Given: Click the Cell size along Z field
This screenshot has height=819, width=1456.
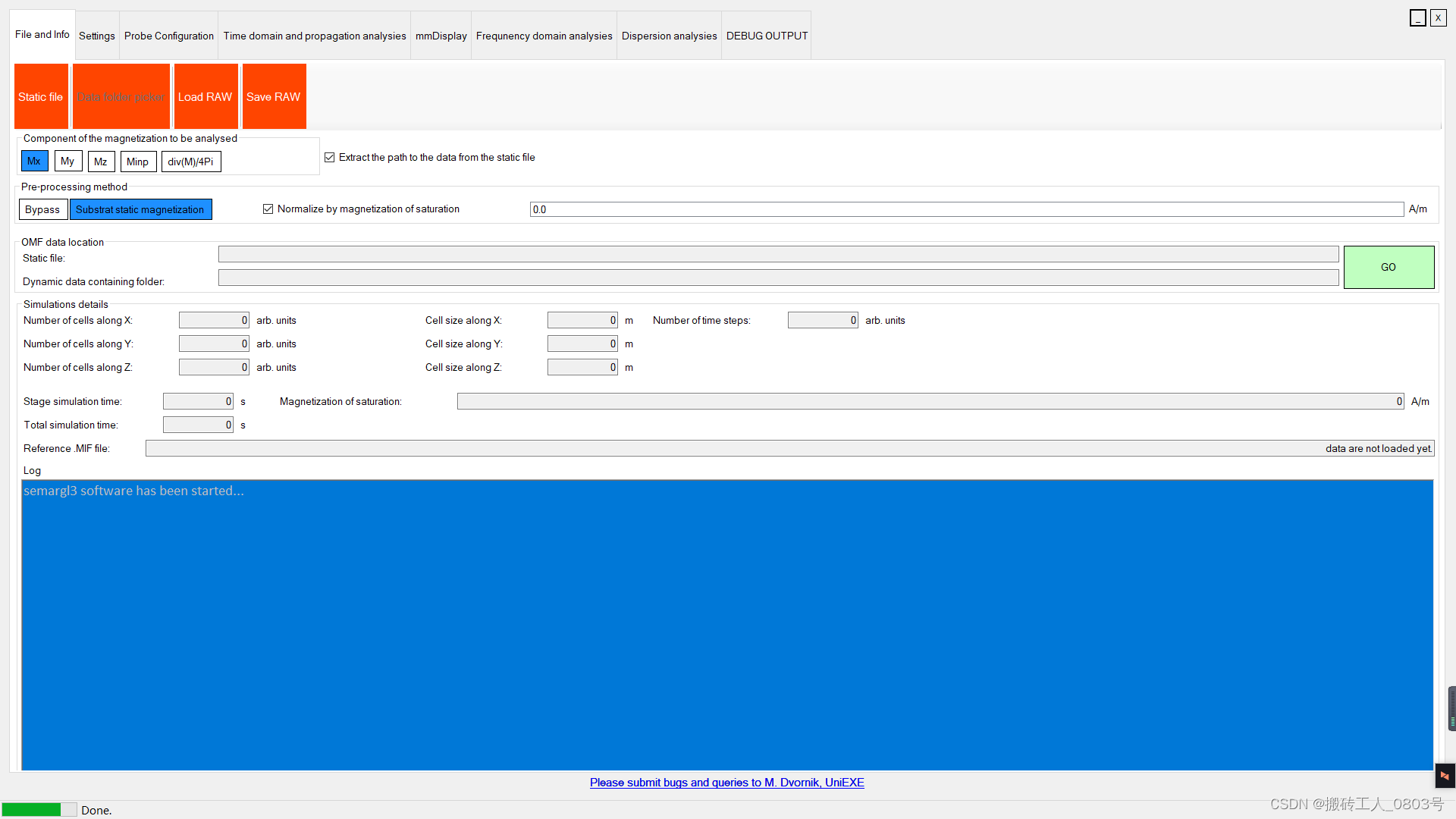Looking at the screenshot, I should pyautogui.click(x=582, y=367).
